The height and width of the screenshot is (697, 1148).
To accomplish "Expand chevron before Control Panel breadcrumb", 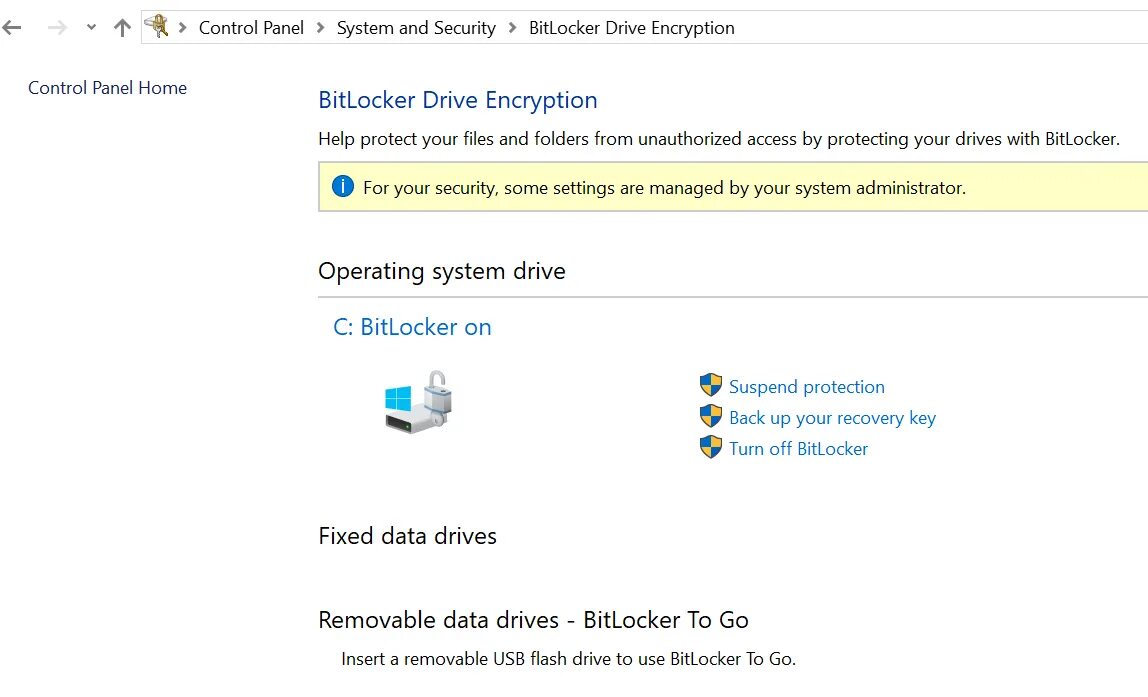I will [x=182, y=28].
